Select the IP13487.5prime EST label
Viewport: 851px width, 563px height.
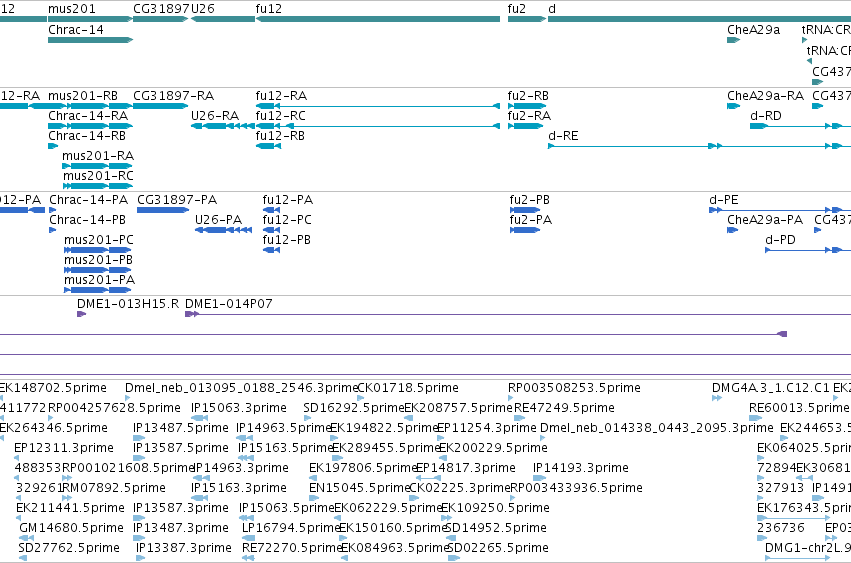pyautogui.click(x=181, y=428)
